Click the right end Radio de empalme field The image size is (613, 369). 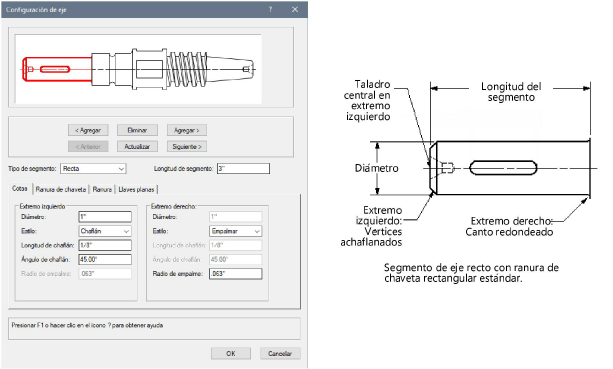235,274
